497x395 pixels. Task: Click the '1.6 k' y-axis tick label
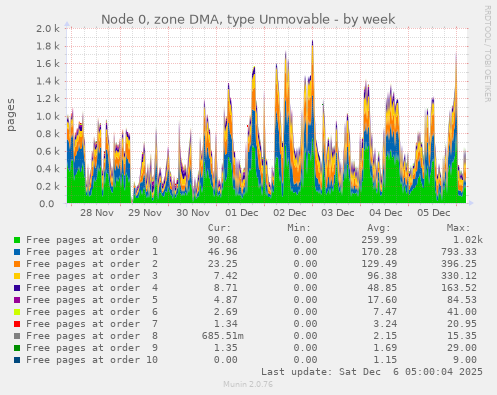pyautogui.click(x=48, y=64)
